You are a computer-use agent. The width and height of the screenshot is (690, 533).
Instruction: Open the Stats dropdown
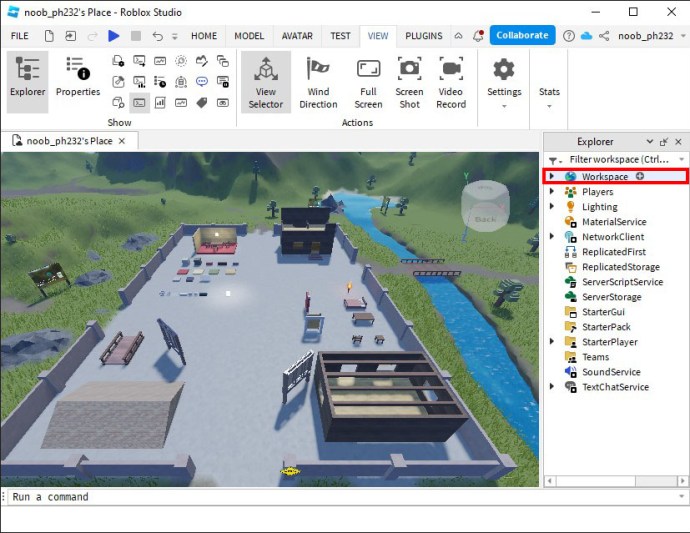549,95
